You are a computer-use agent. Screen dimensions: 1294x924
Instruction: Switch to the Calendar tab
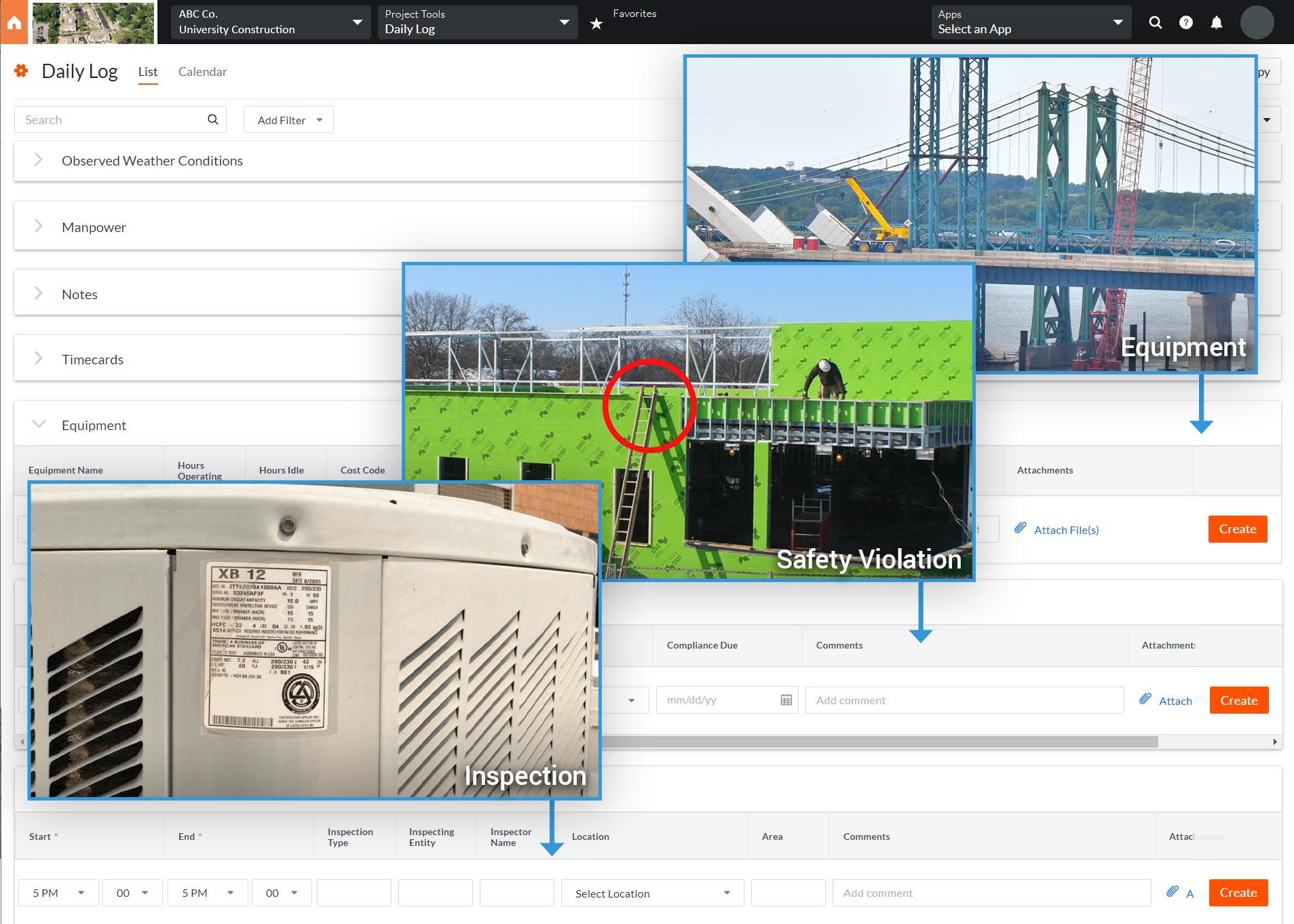click(202, 72)
